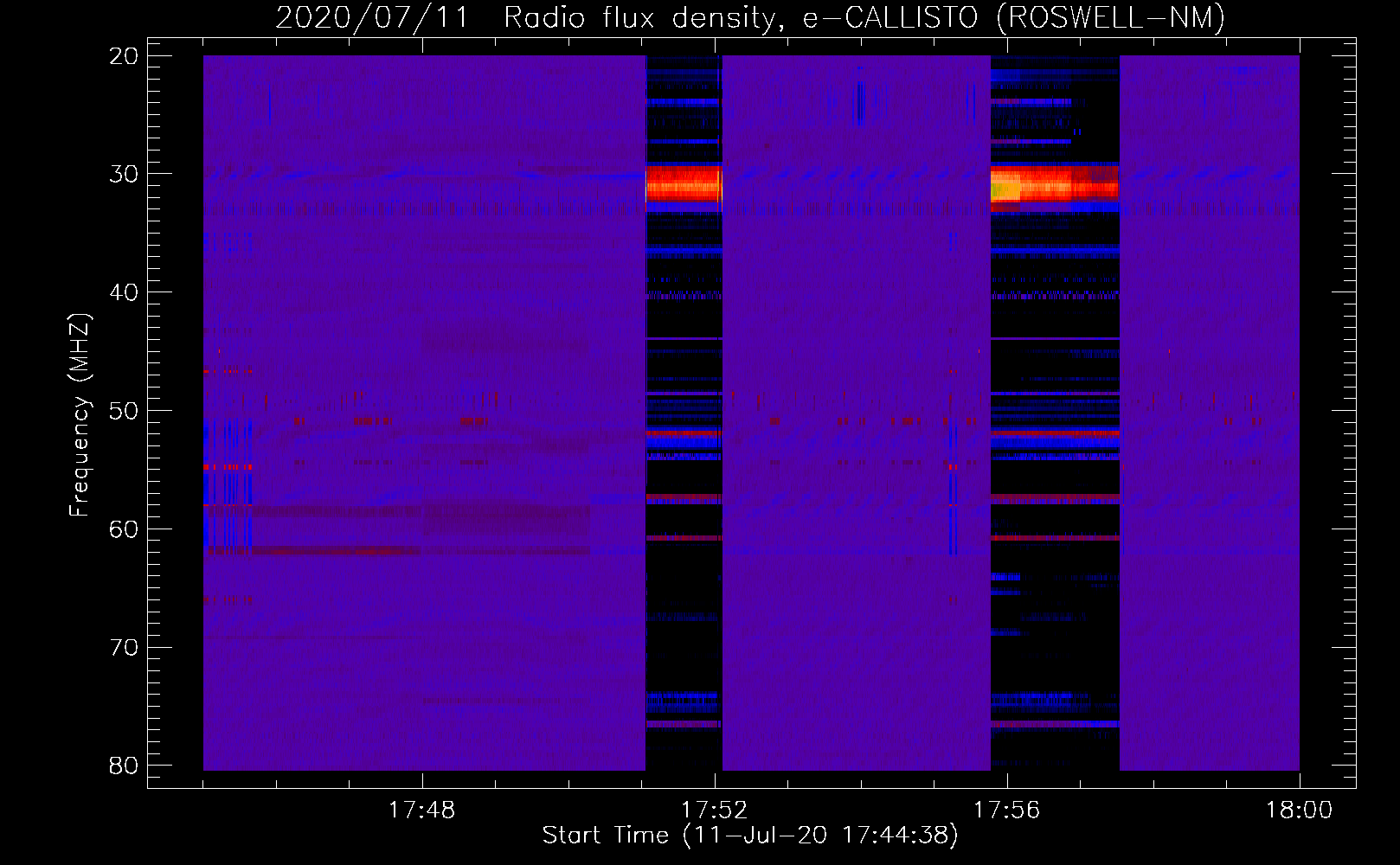Click the 17:56 time tick label

1006,811
